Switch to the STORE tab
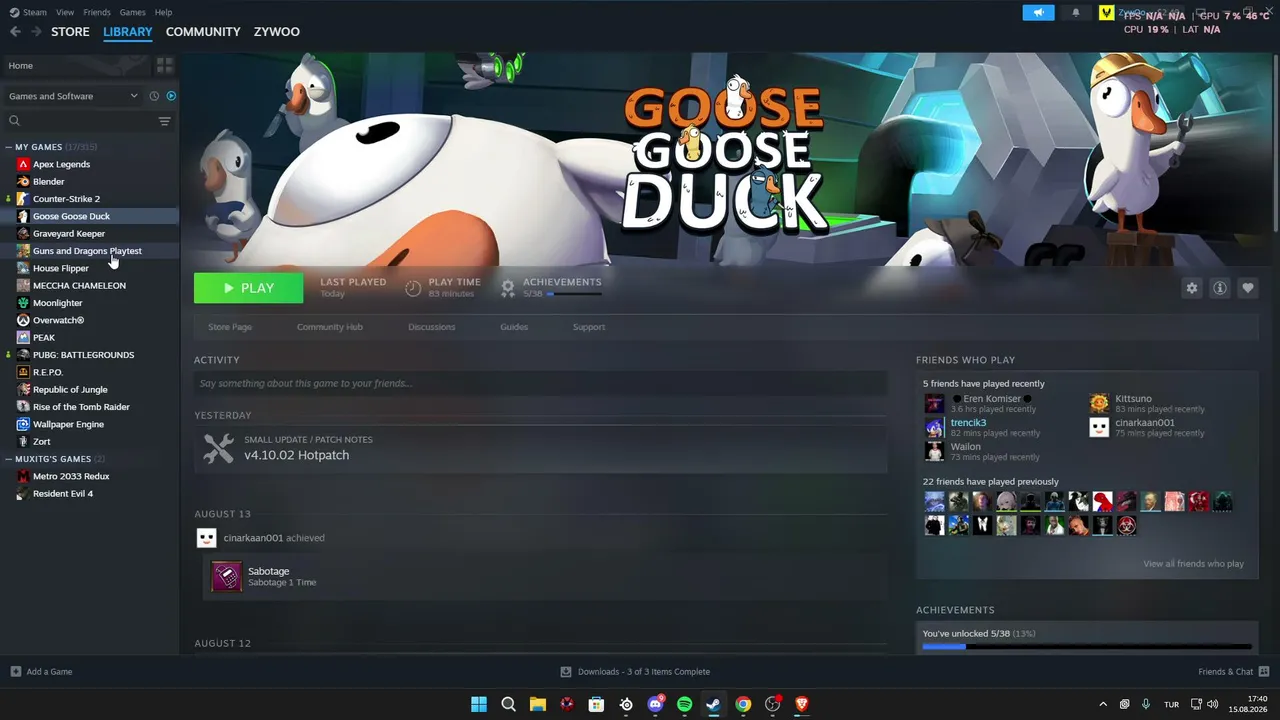This screenshot has width=1280, height=720. tap(70, 32)
